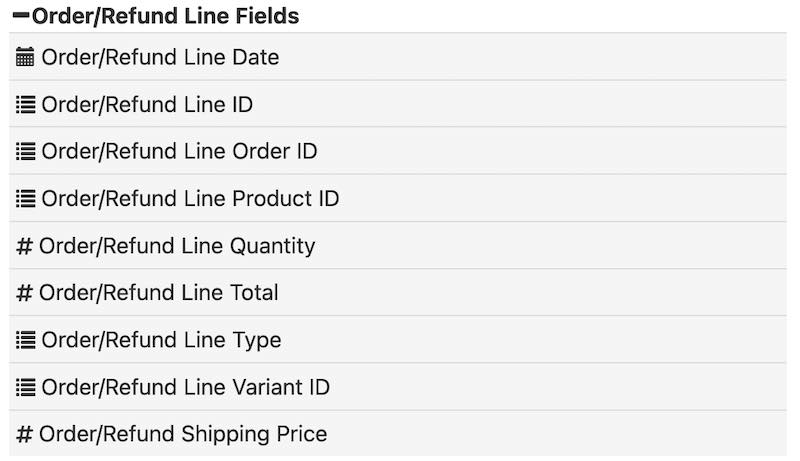This screenshot has height=461, width=800.
Task: Click hash icon beside Shipping Price
Action: click(x=25, y=434)
